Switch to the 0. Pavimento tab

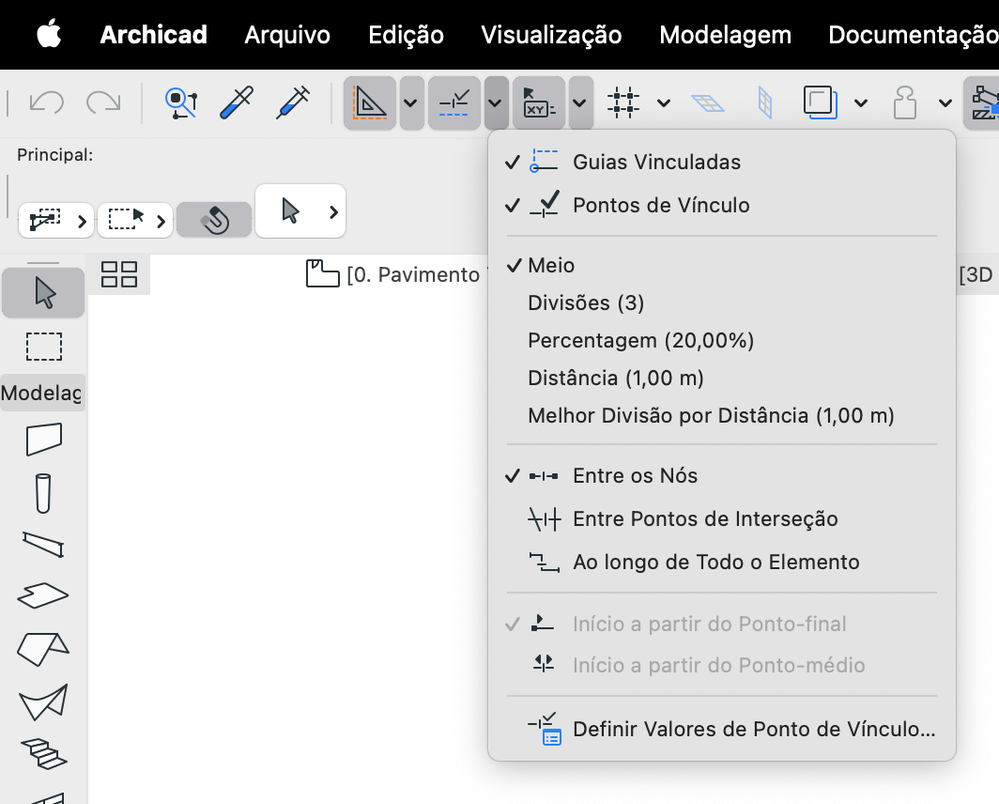(x=413, y=275)
